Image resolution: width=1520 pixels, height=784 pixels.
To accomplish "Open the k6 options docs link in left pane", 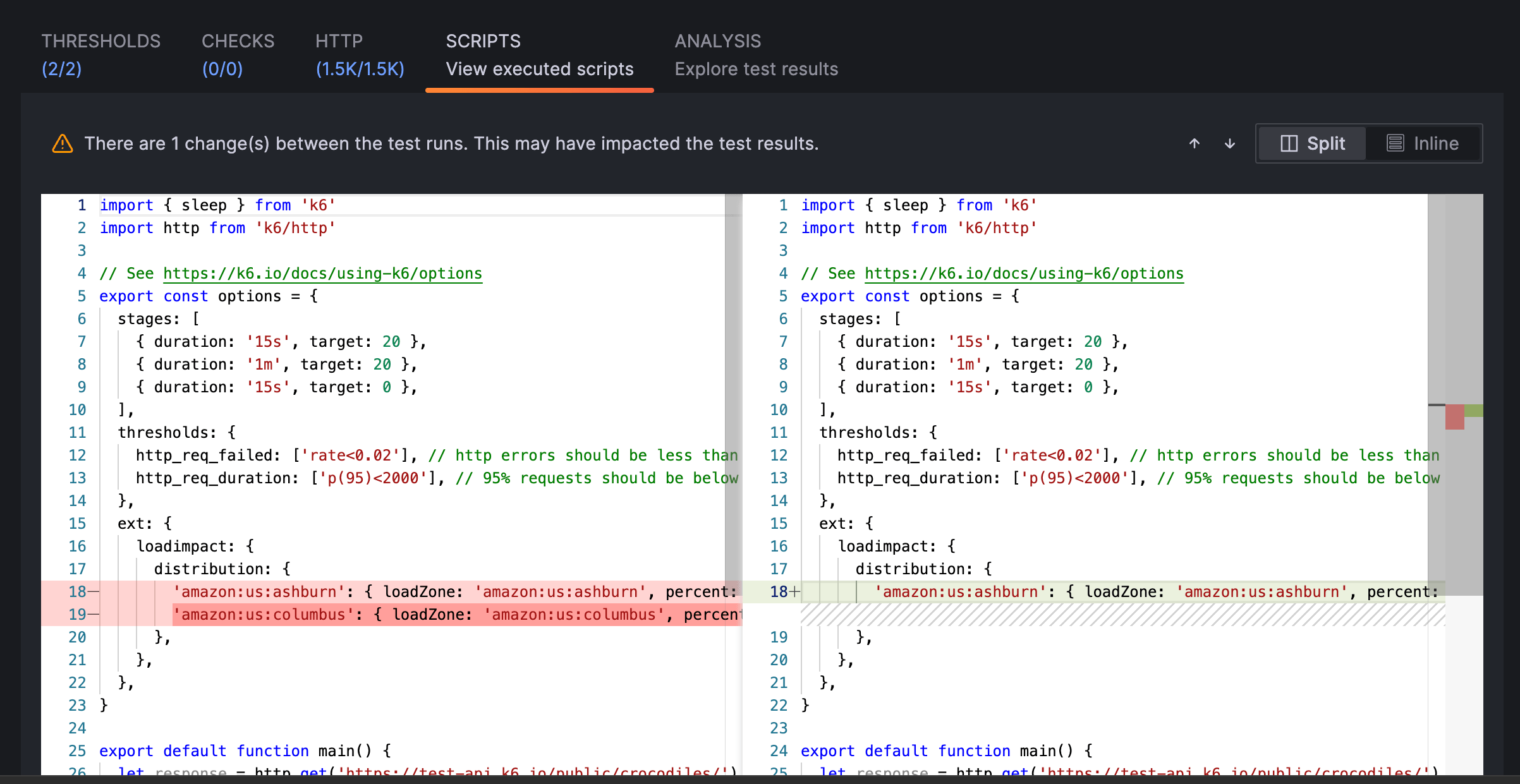I will [322, 273].
